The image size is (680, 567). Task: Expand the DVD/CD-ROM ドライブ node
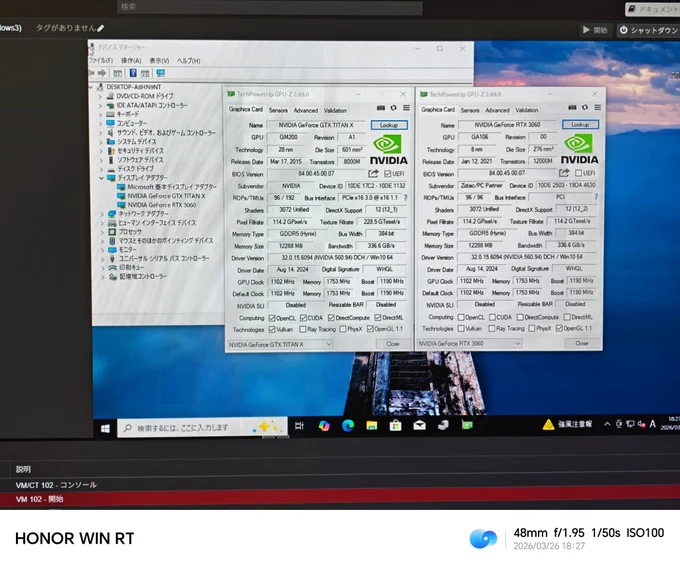101,96
